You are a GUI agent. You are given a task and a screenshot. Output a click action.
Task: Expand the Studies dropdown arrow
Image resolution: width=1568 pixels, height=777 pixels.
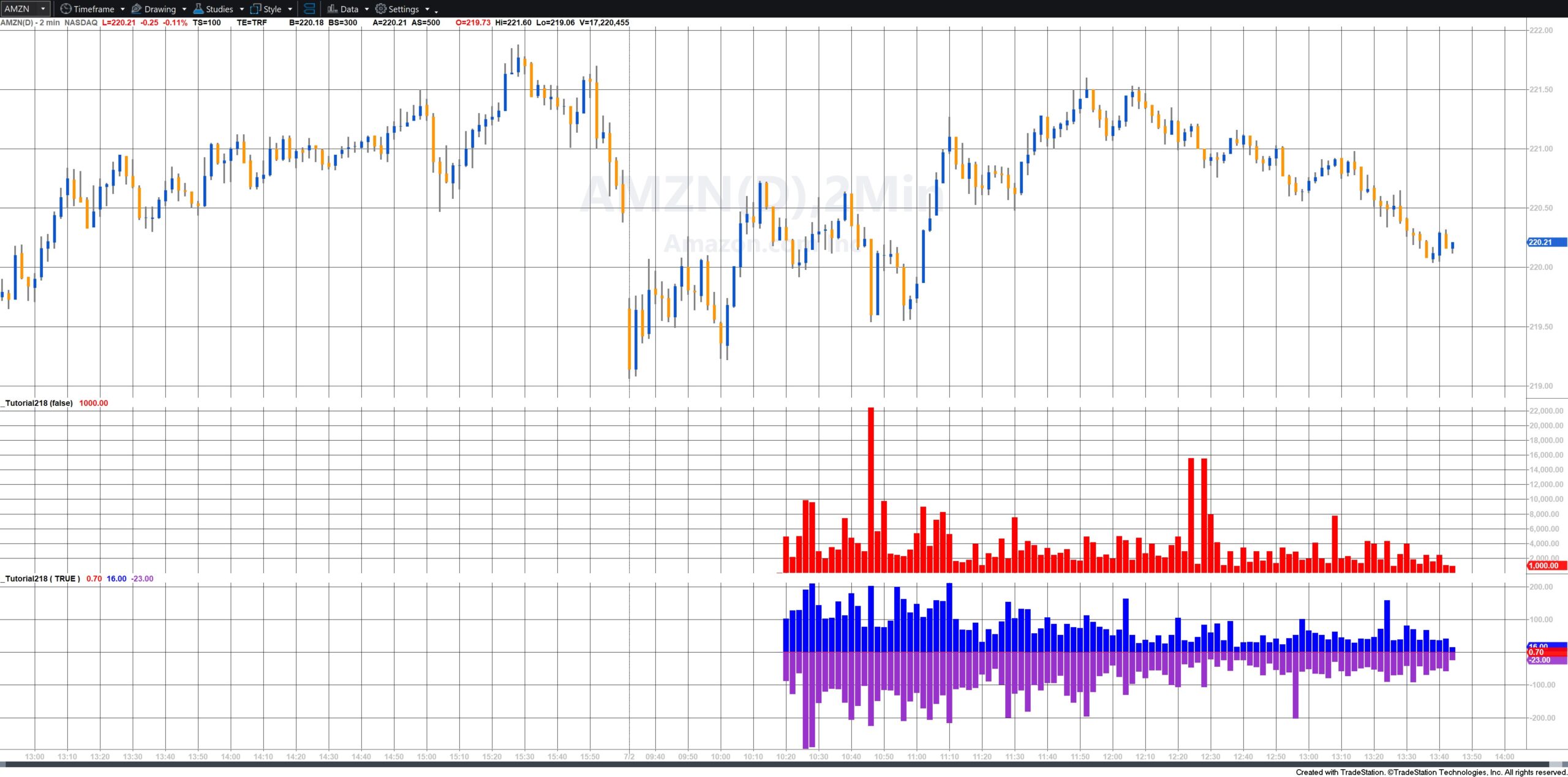pyautogui.click(x=241, y=9)
